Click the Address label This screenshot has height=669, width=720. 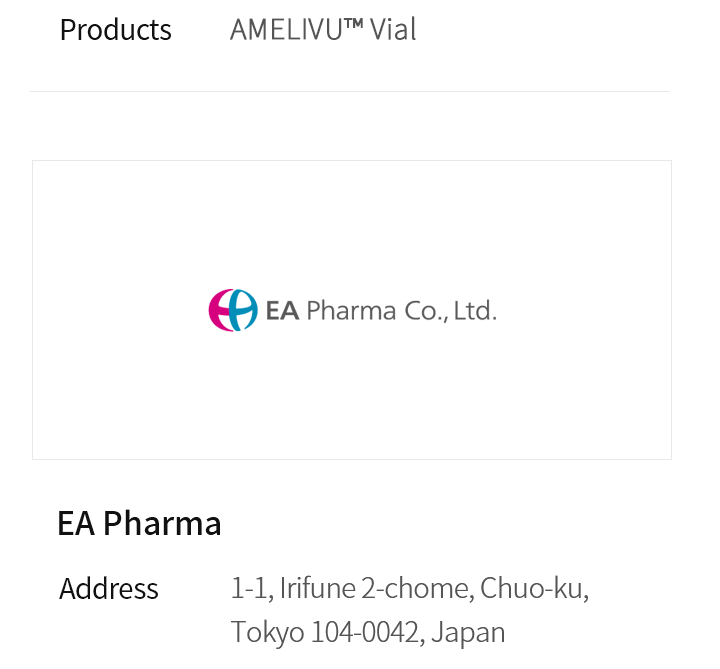tap(108, 589)
